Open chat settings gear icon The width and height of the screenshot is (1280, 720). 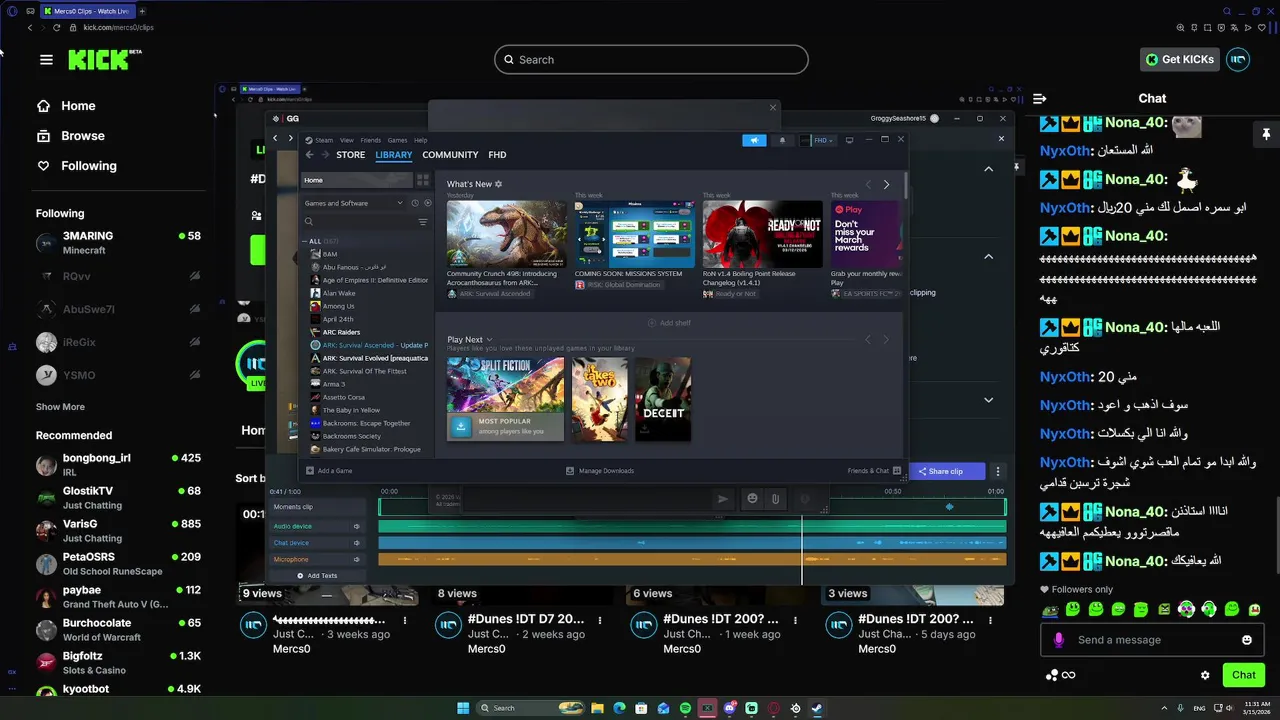coord(1205,675)
